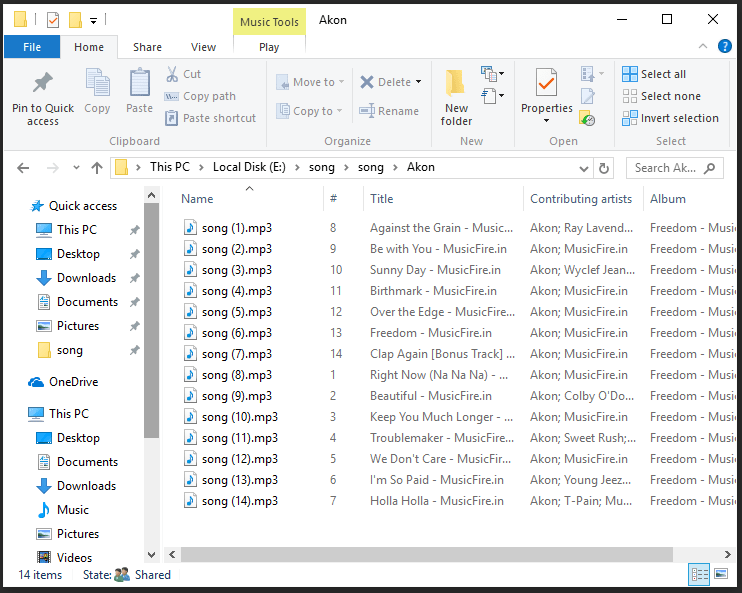This screenshot has height=593, width=742.
Task: Click Select none in the ribbon
Action: pyautogui.click(x=661, y=96)
